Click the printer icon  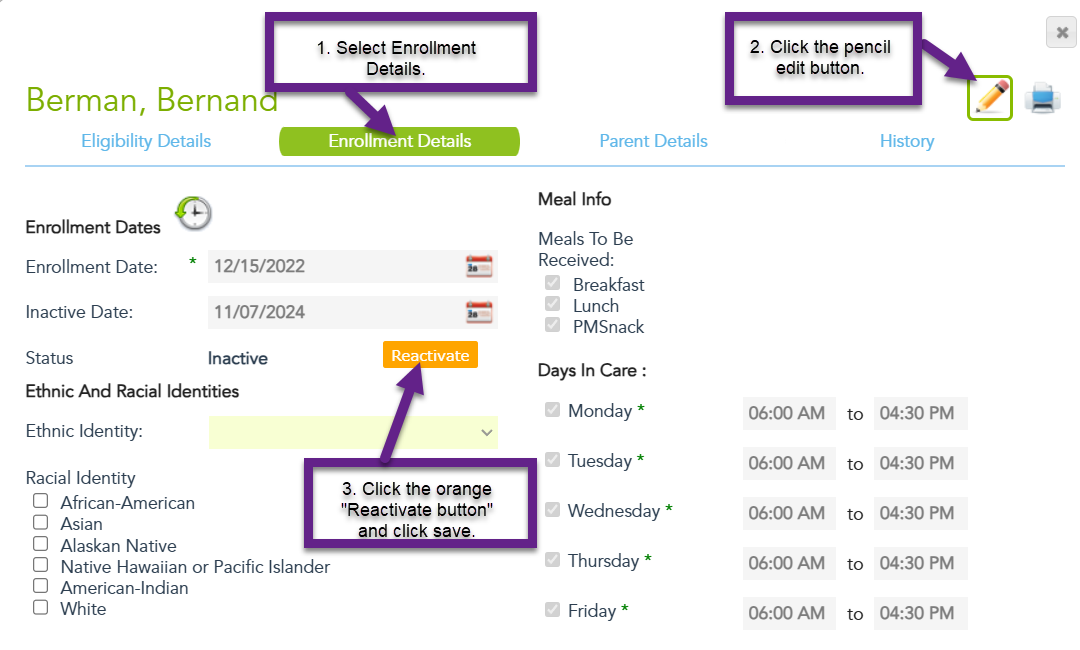pos(1042,98)
